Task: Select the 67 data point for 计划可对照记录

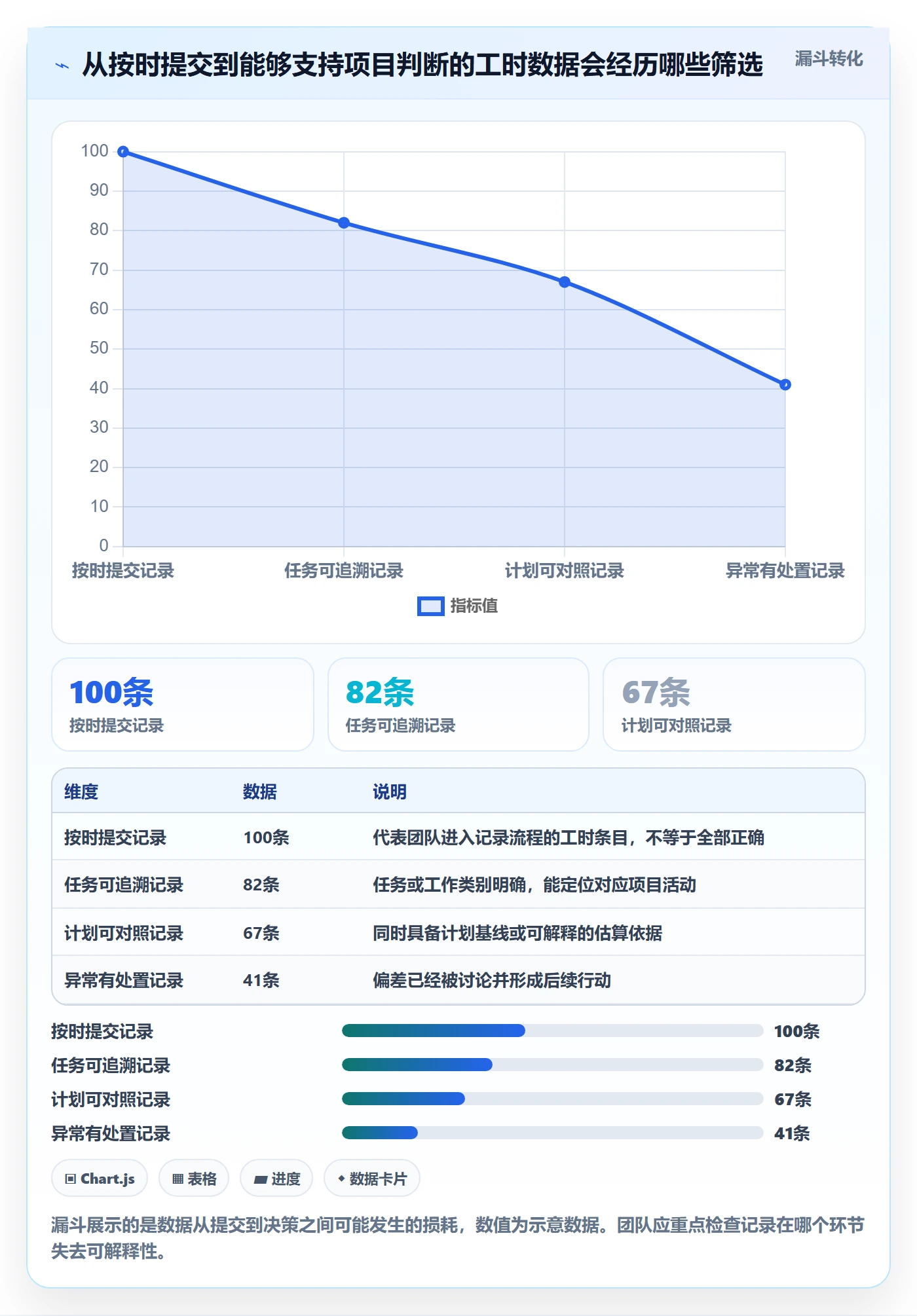Action: point(565,282)
